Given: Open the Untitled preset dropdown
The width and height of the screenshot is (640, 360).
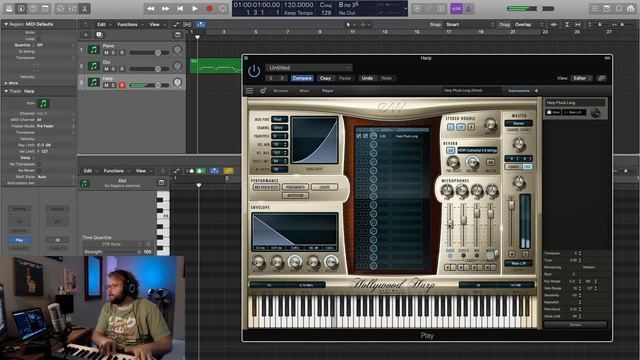Looking at the screenshot, I should tap(308, 67).
